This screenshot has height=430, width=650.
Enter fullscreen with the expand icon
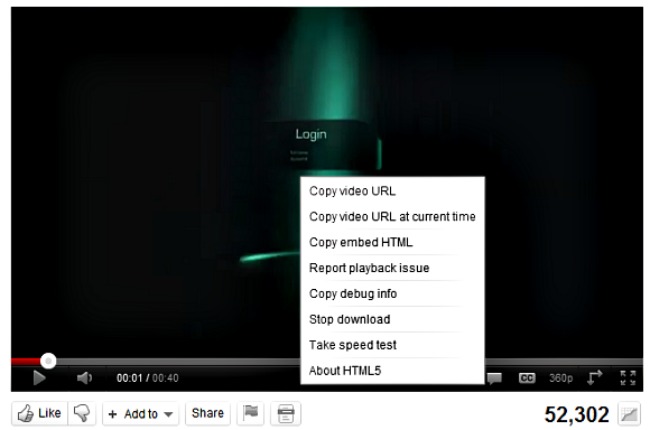(628, 378)
